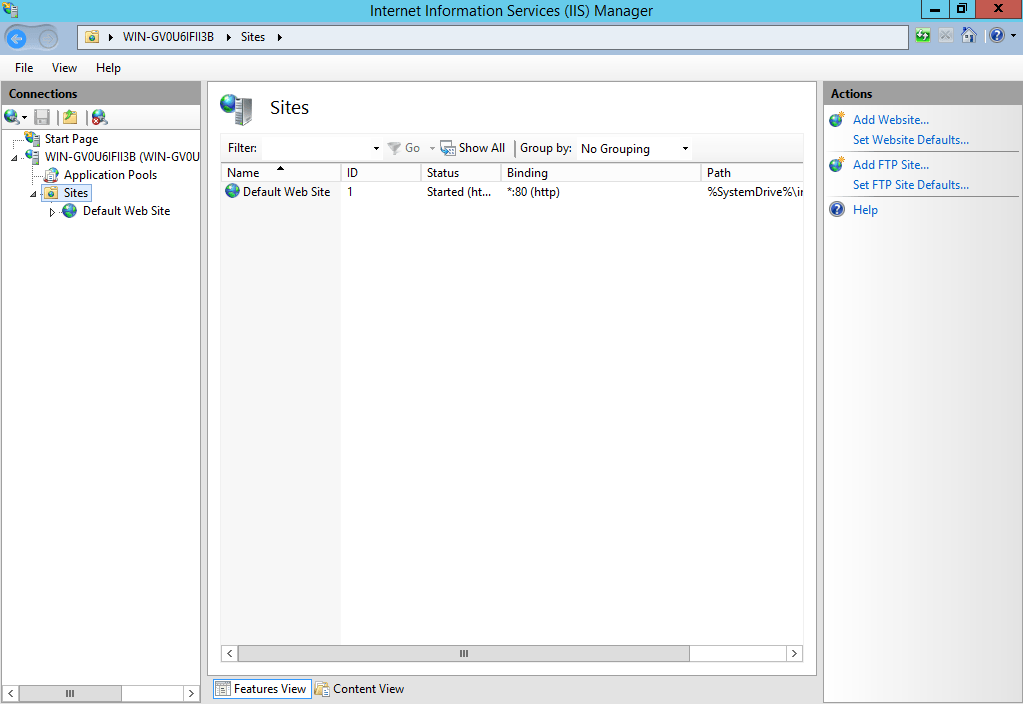This screenshot has width=1023, height=704.
Task: Open the Group by No Grouping dropdown
Action: (634, 149)
